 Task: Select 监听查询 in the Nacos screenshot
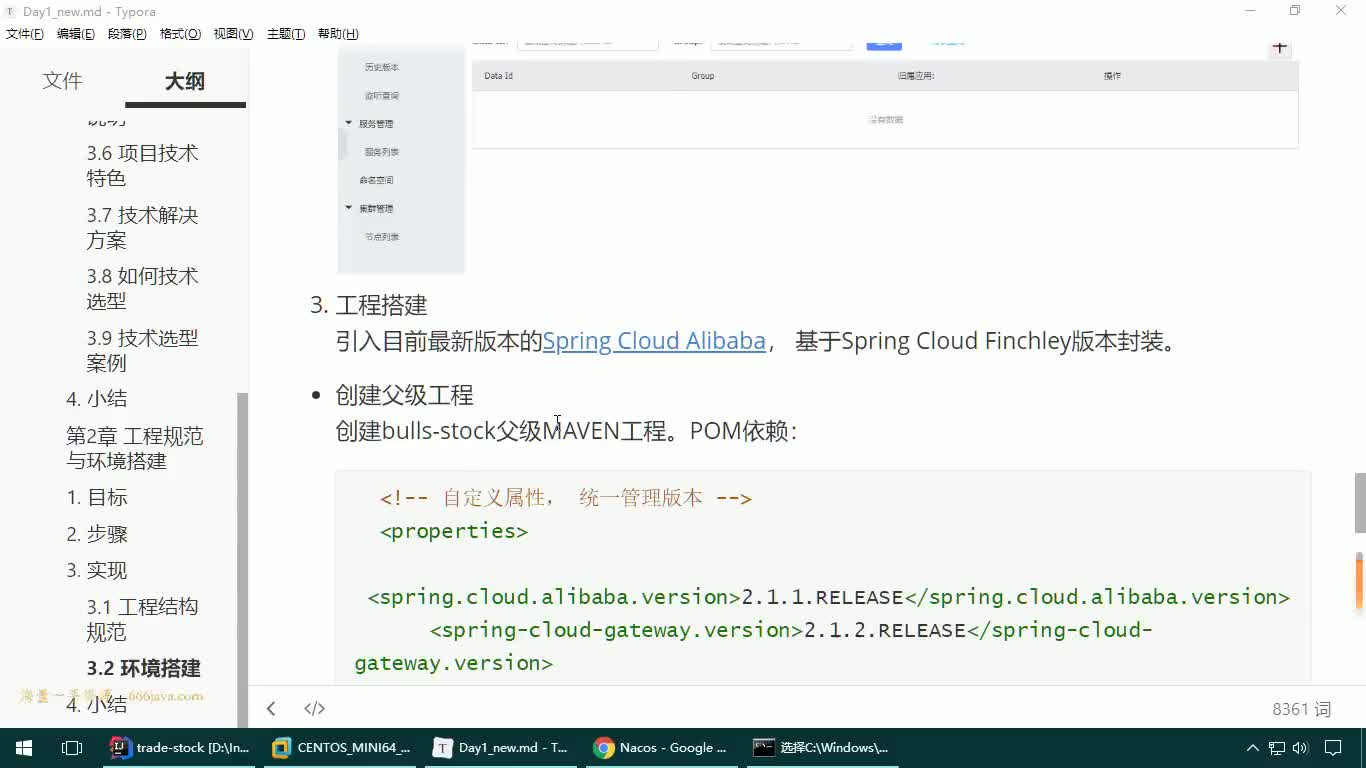381,95
